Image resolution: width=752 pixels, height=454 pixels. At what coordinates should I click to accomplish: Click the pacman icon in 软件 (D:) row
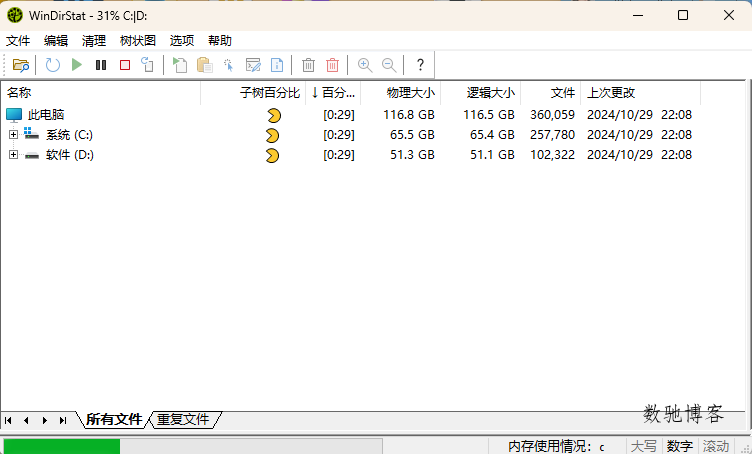pyautogui.click(x=272, y=155)
